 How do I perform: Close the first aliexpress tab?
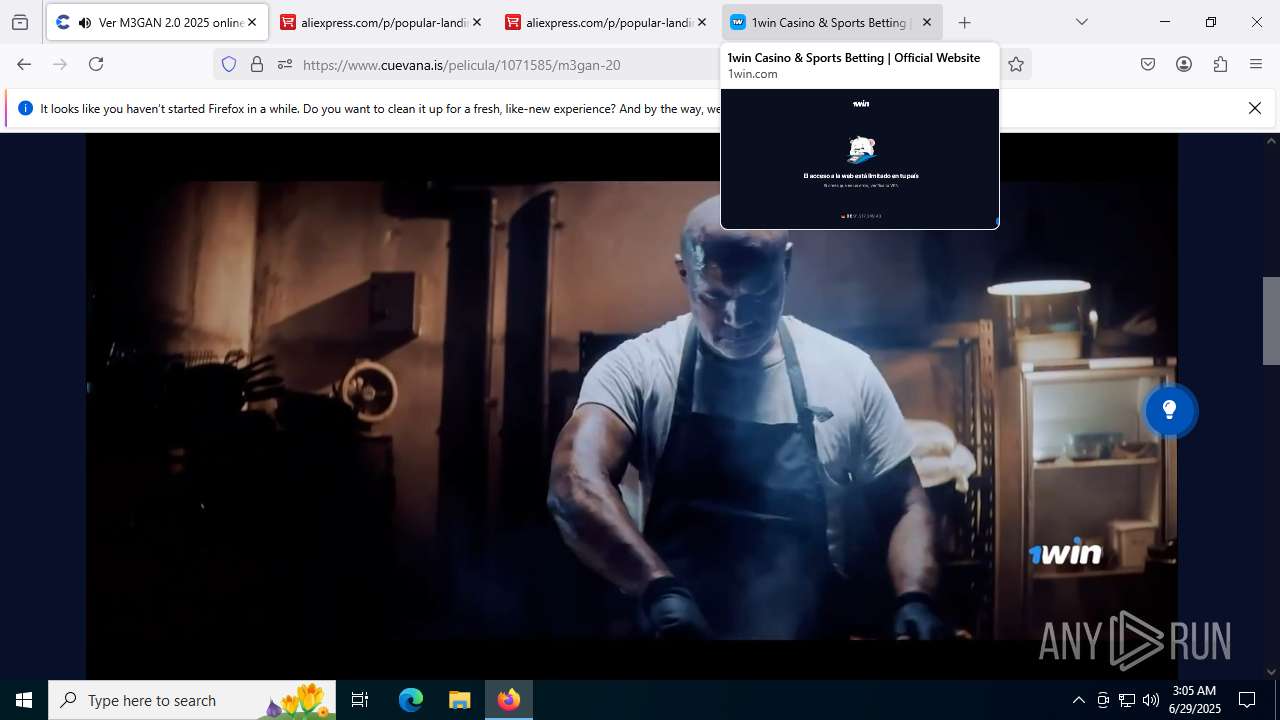477,22
